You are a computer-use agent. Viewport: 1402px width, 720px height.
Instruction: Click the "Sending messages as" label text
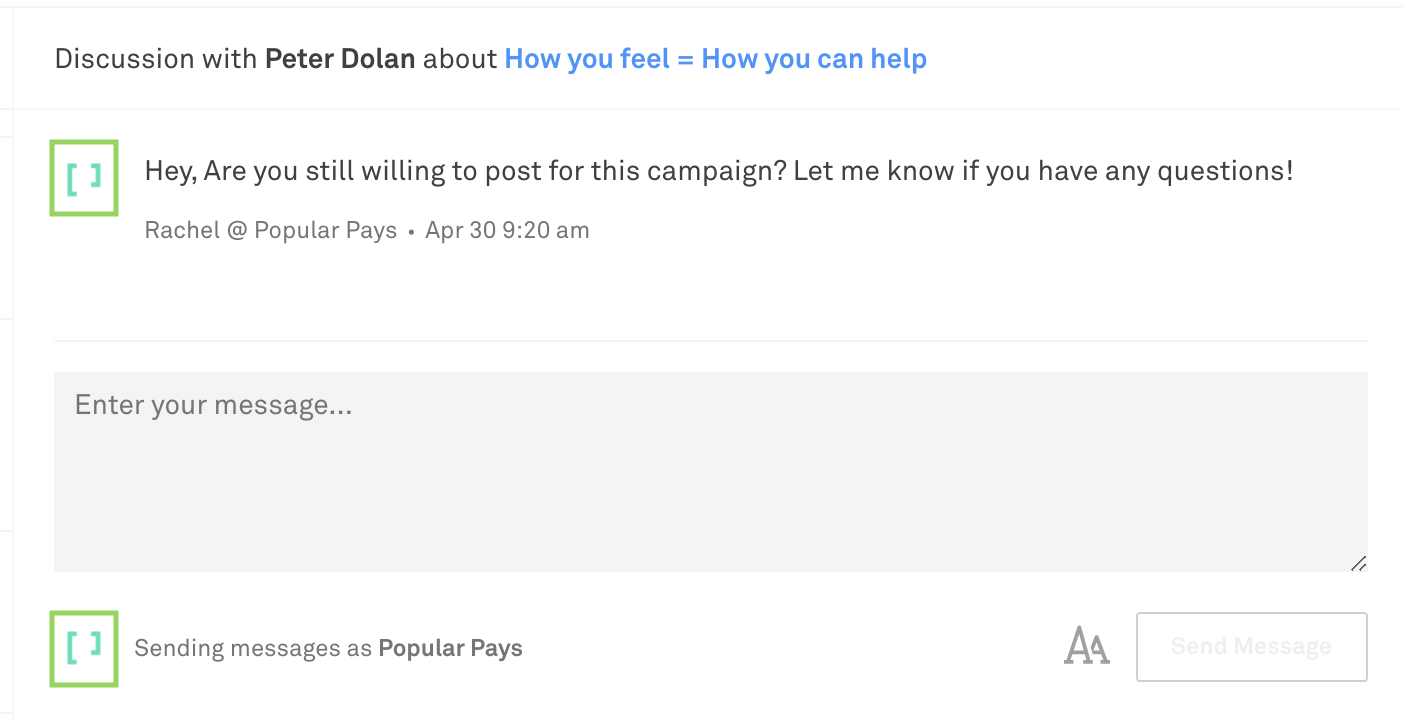(x=253, y=648)
